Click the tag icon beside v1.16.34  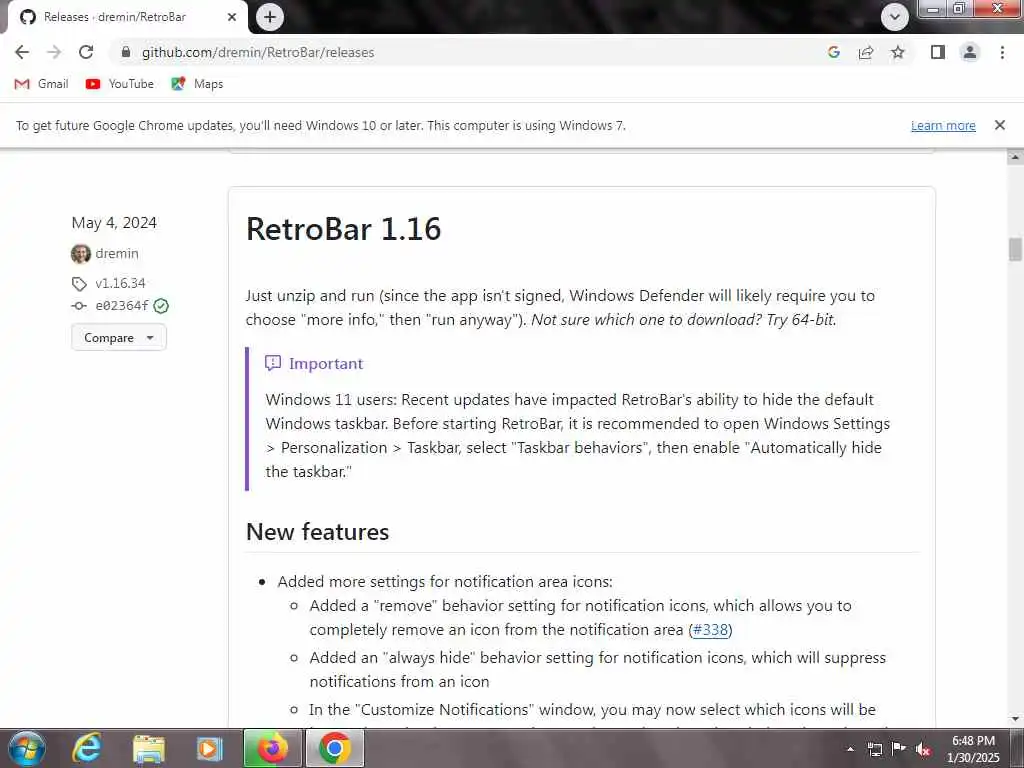point(79,283)
